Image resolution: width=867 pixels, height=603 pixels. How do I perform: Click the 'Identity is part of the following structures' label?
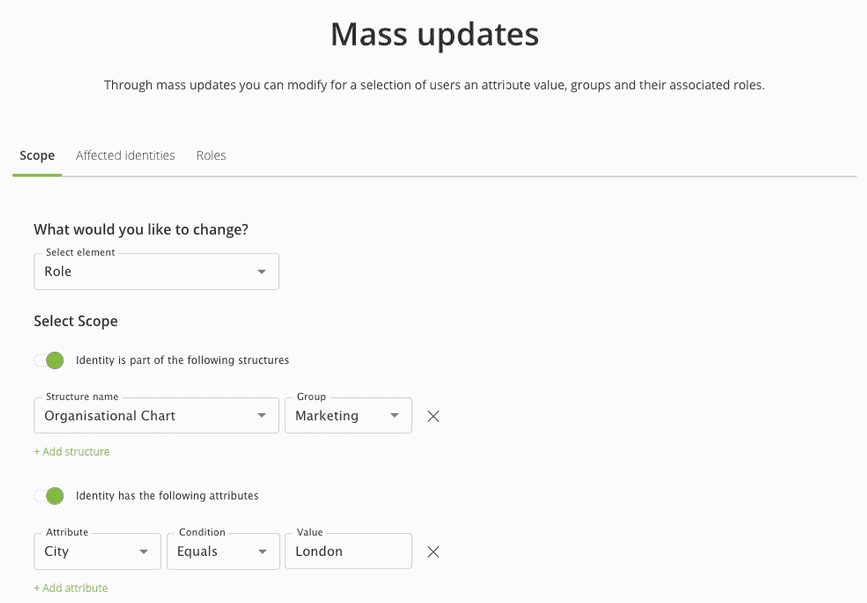pyautogui.click(x=182, y=360)
